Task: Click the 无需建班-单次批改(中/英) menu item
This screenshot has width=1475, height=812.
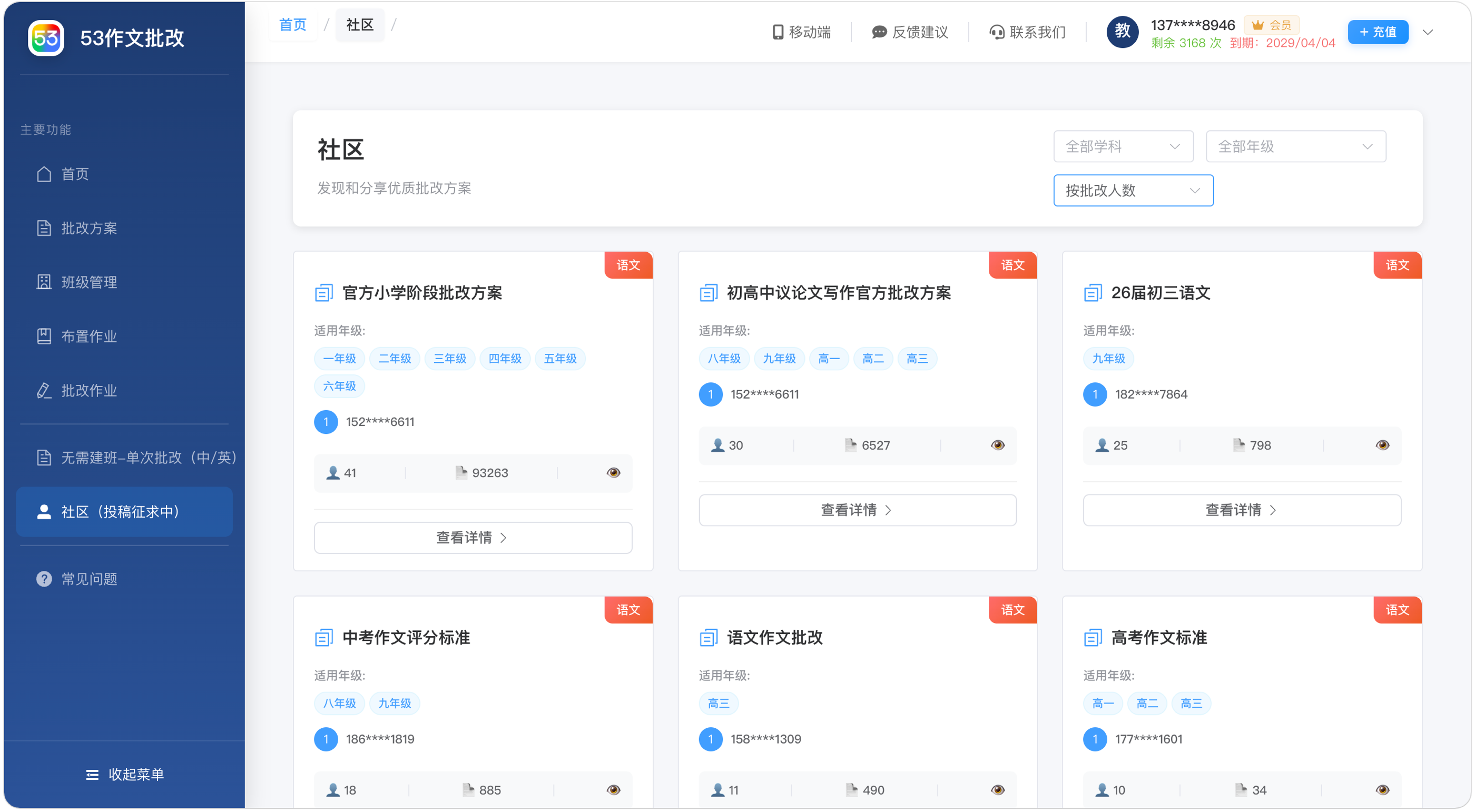Action: pos(124,458)
